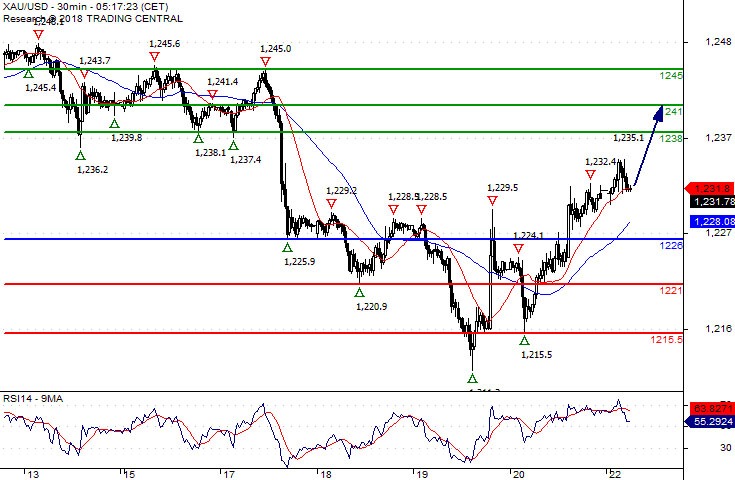Click the green triangle above the 1,215.5 low label

(x=524, y=341)
